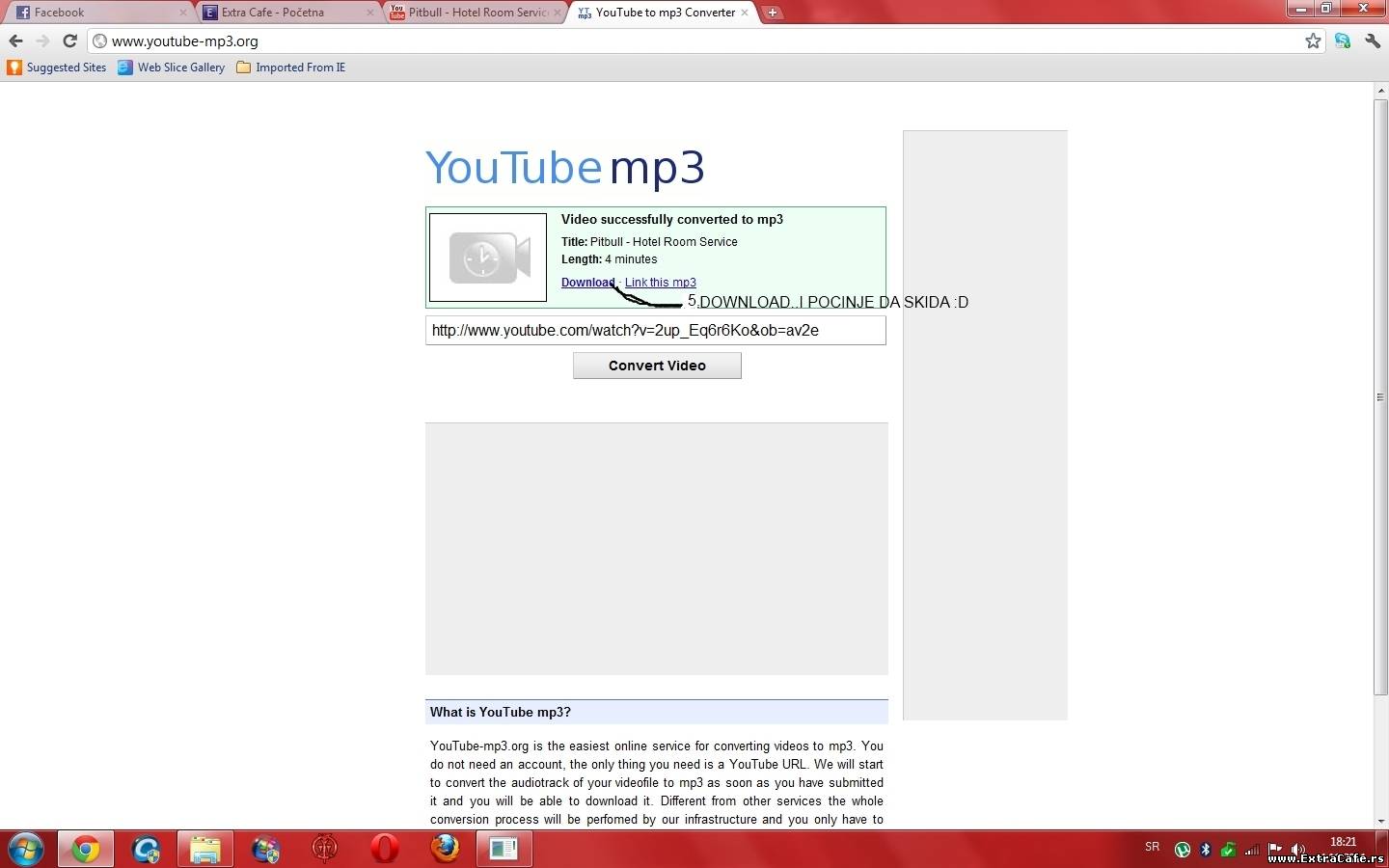Image resolution: width=1389 pixels, height=868 pixels.
Task: Open the Chrome wrench settings menu
Action: 1373,41
